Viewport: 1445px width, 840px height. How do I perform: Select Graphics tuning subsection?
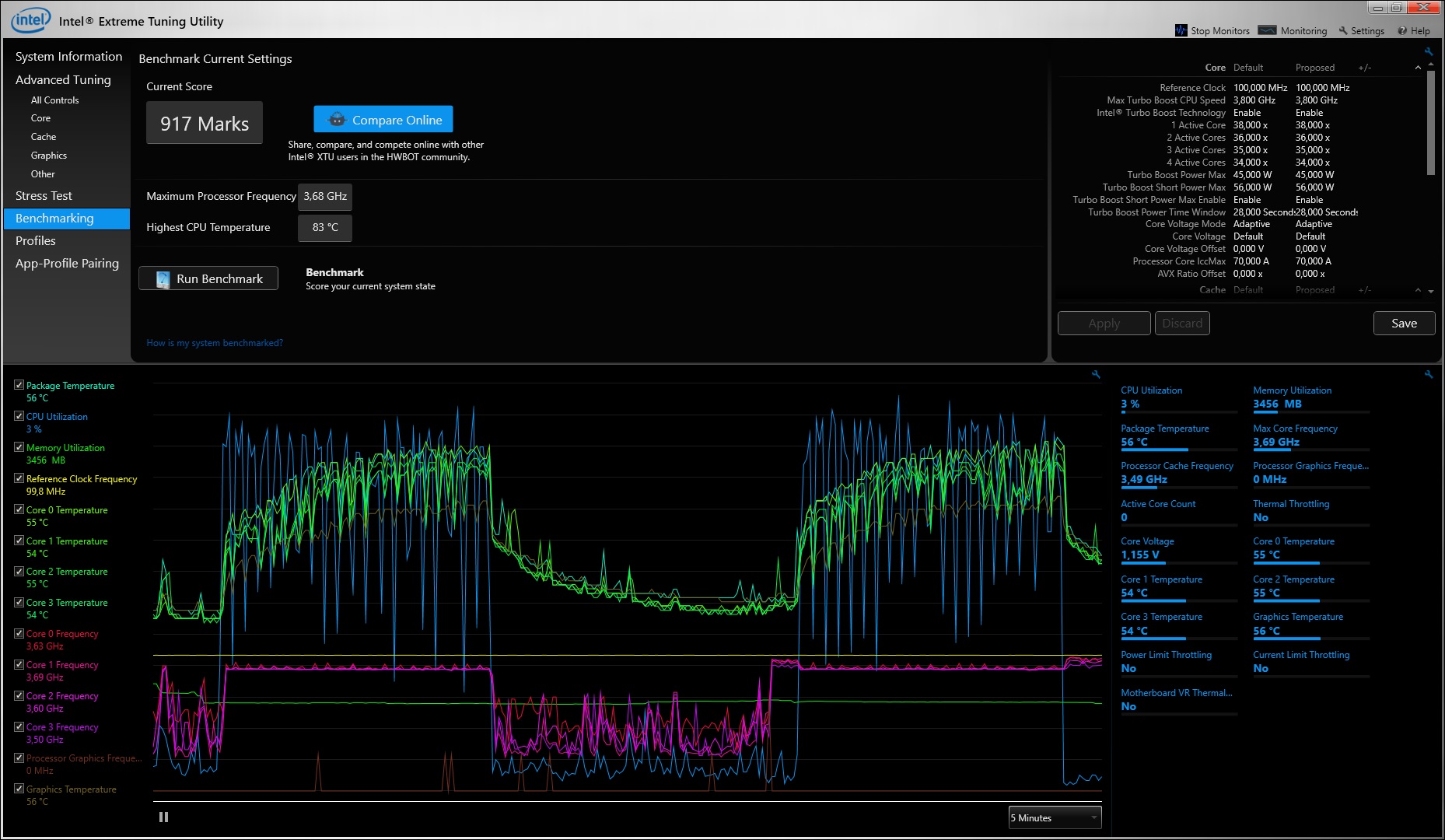(x=48, y=156)
